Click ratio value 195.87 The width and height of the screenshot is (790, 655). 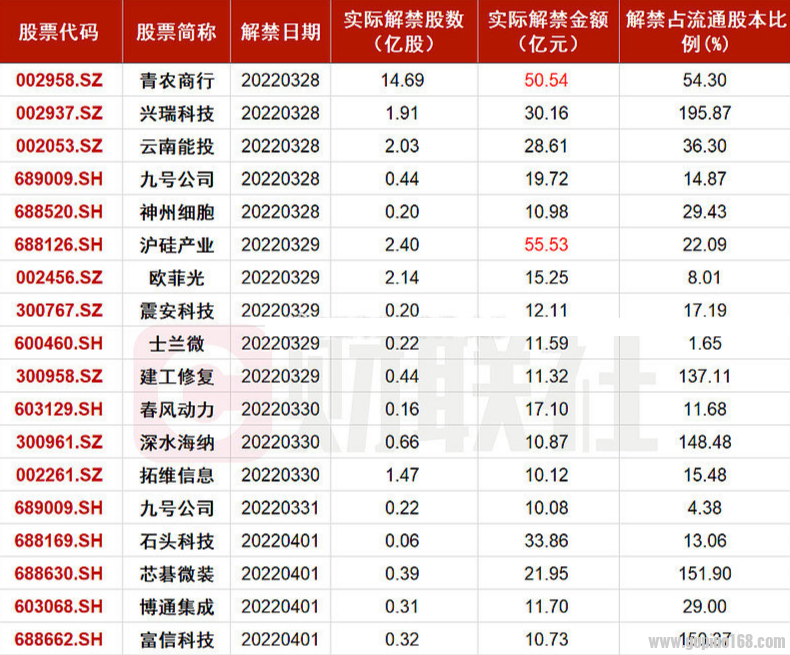point(705,113)
